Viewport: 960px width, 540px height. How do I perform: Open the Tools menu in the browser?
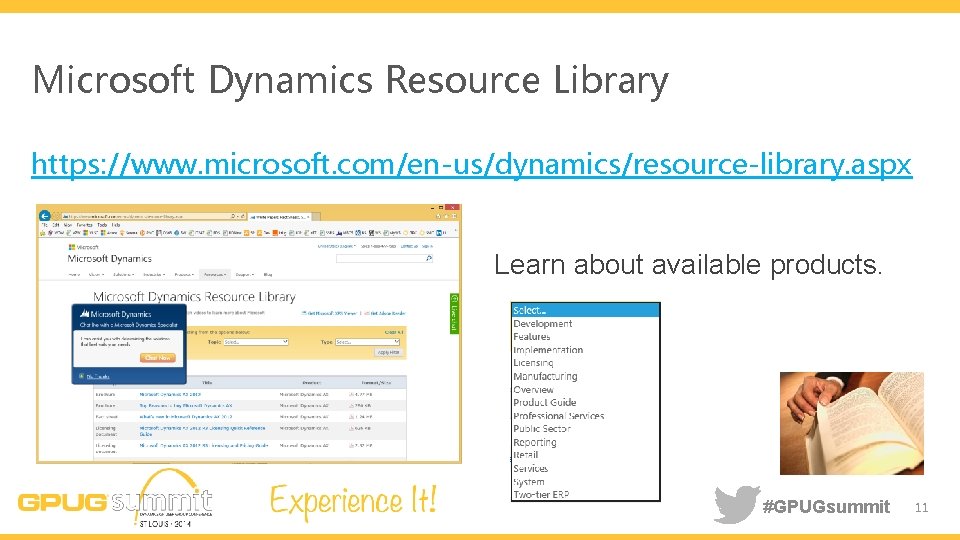(x=102, y=225)
